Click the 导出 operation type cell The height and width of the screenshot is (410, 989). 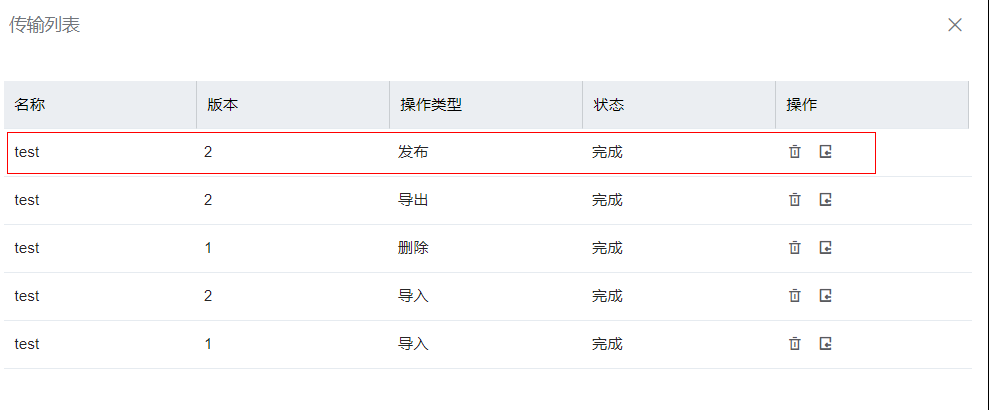[413, 200]
